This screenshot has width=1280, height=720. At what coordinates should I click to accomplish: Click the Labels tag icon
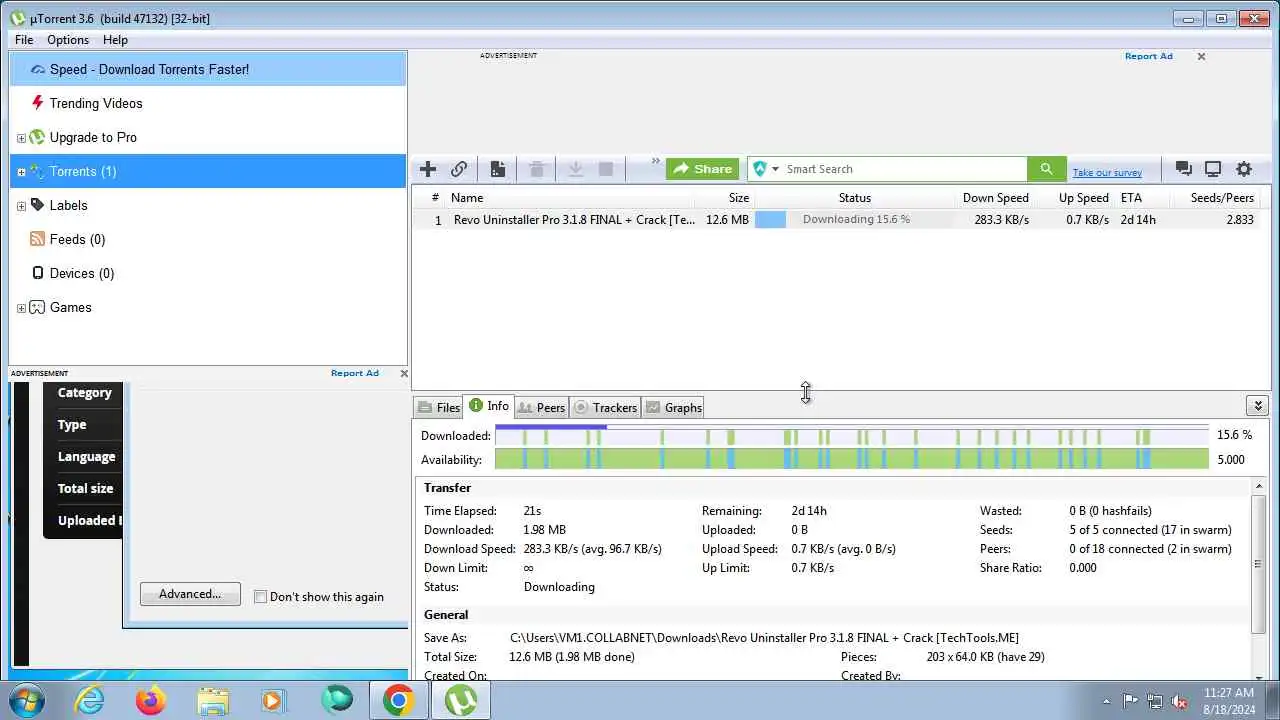[x=37, y=205]
